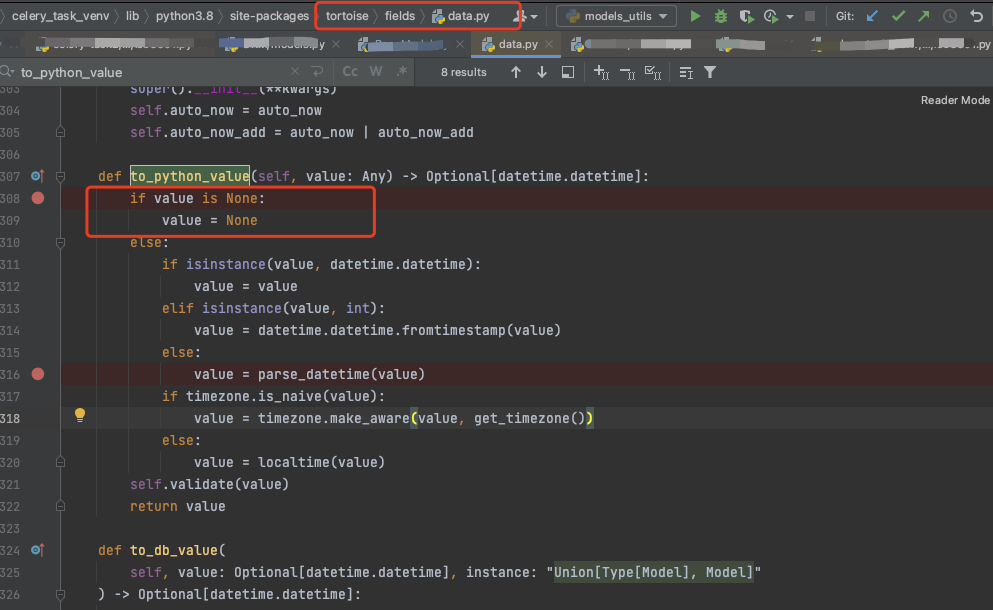Run with coverage

click(746, 16)
